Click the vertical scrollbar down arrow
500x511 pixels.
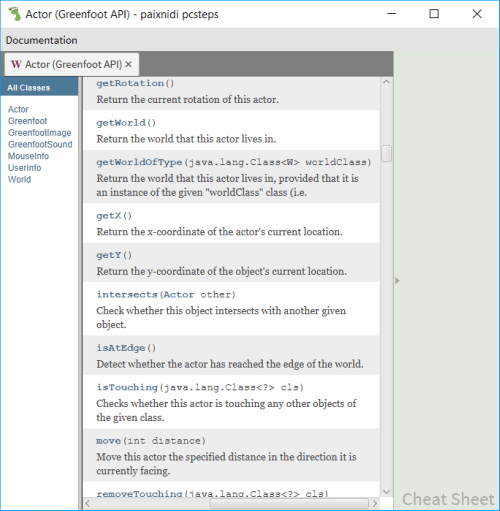(x=386, y=492)
